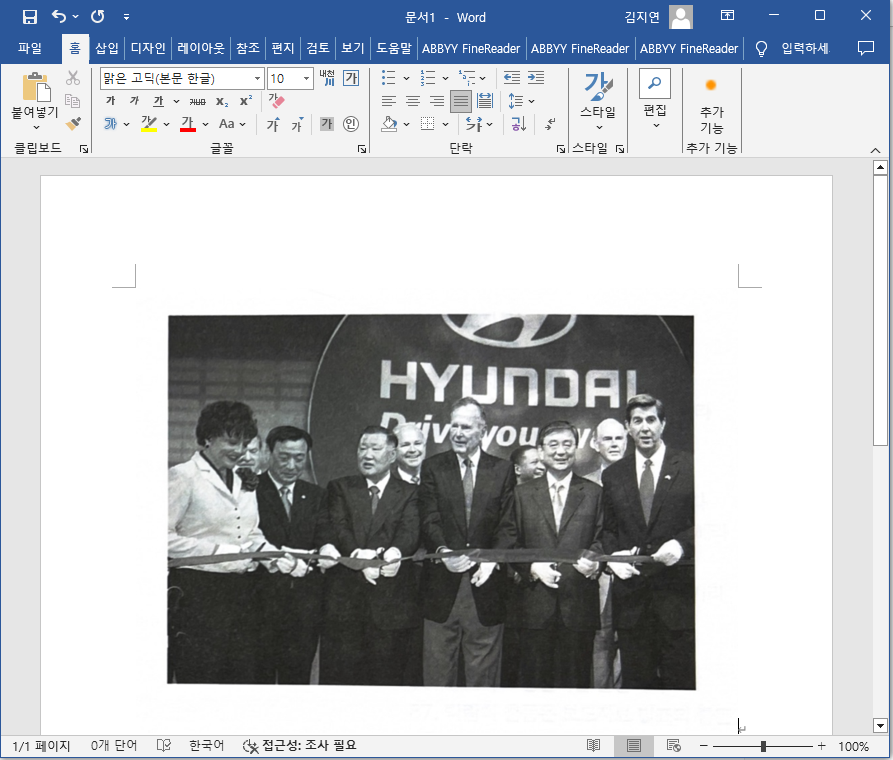893x760 pixels.
Task: Select the Hyundai ribbon-cutting photo in document
Action: 431,501
